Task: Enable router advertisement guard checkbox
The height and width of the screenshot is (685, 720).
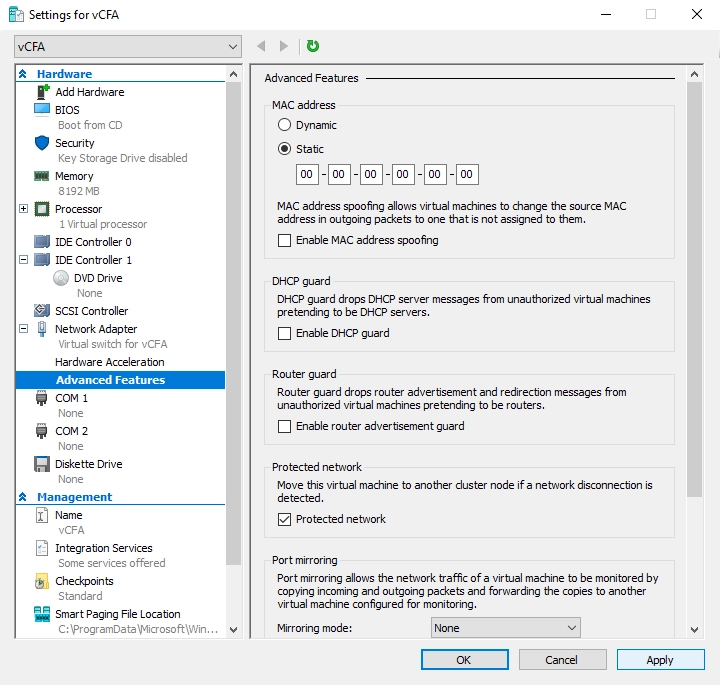Action: [284, 427]
